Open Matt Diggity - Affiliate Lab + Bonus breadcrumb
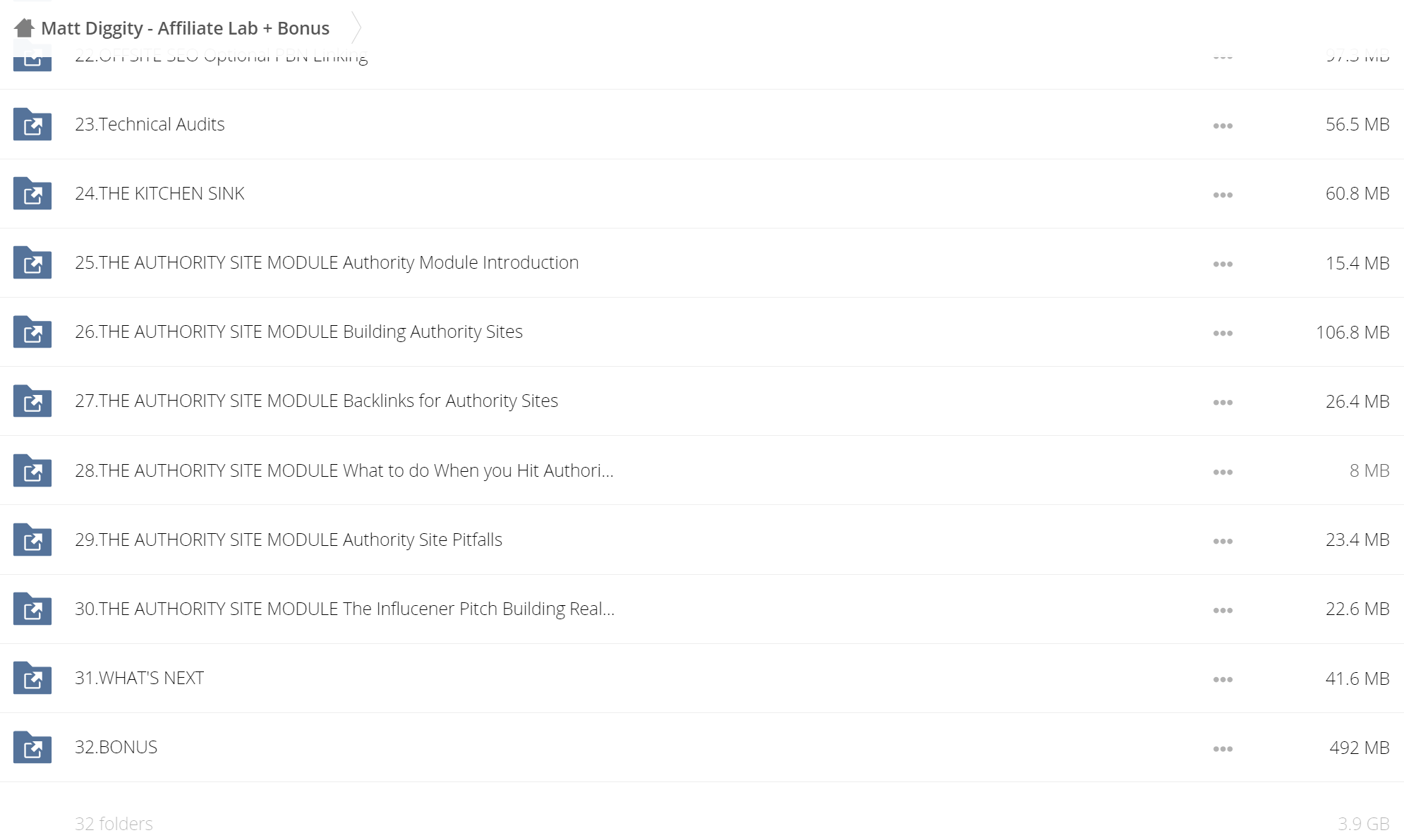1404x840 pixels. [x=185, y=28]
